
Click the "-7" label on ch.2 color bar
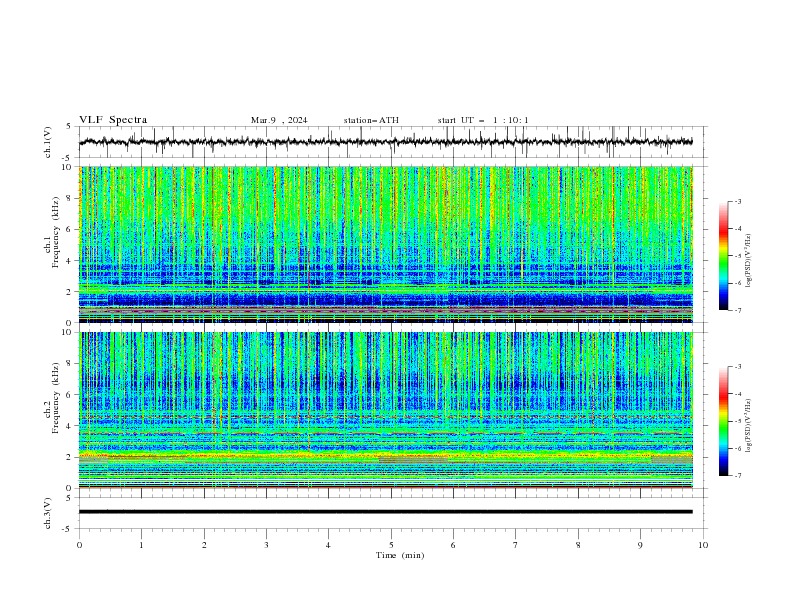(738, 475)
